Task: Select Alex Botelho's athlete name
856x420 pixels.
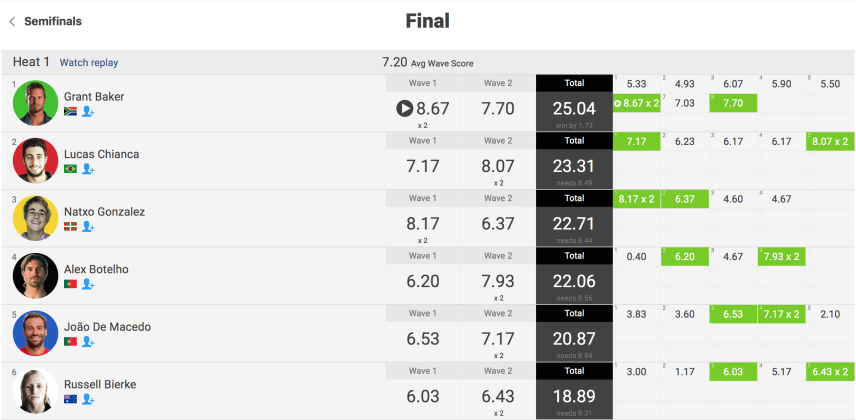Action: 96,269
